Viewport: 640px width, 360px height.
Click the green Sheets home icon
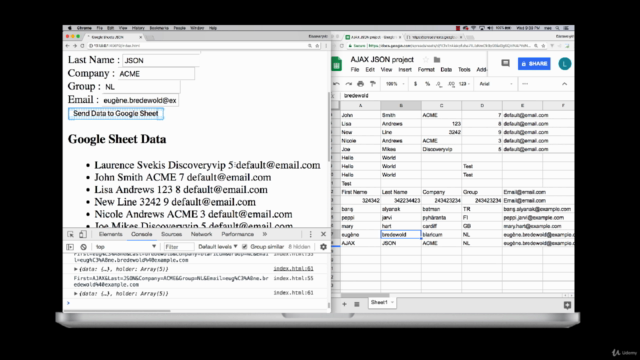tap(336, 64)
